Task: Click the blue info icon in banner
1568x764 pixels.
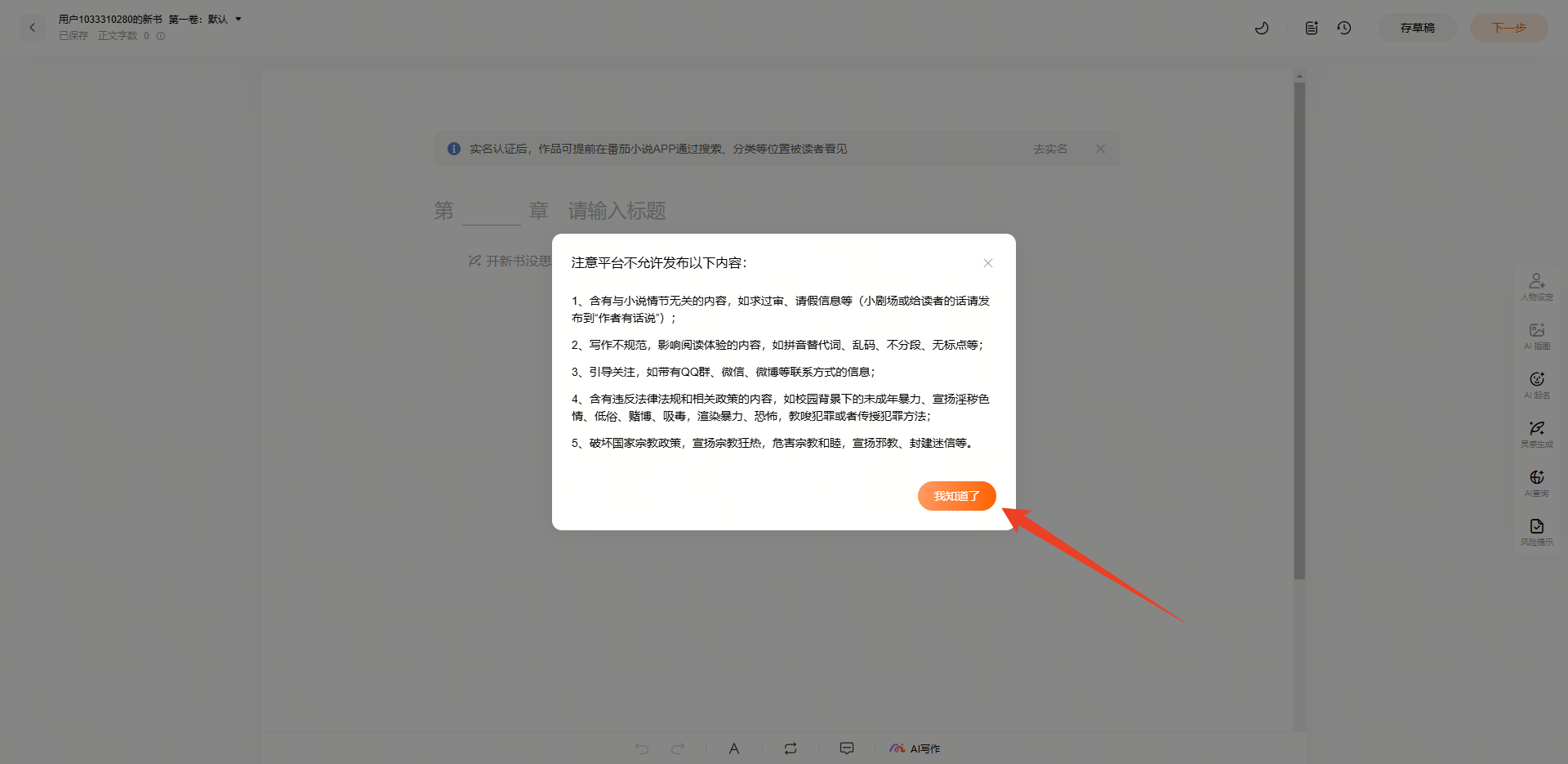Action: (x=454, y=149)
